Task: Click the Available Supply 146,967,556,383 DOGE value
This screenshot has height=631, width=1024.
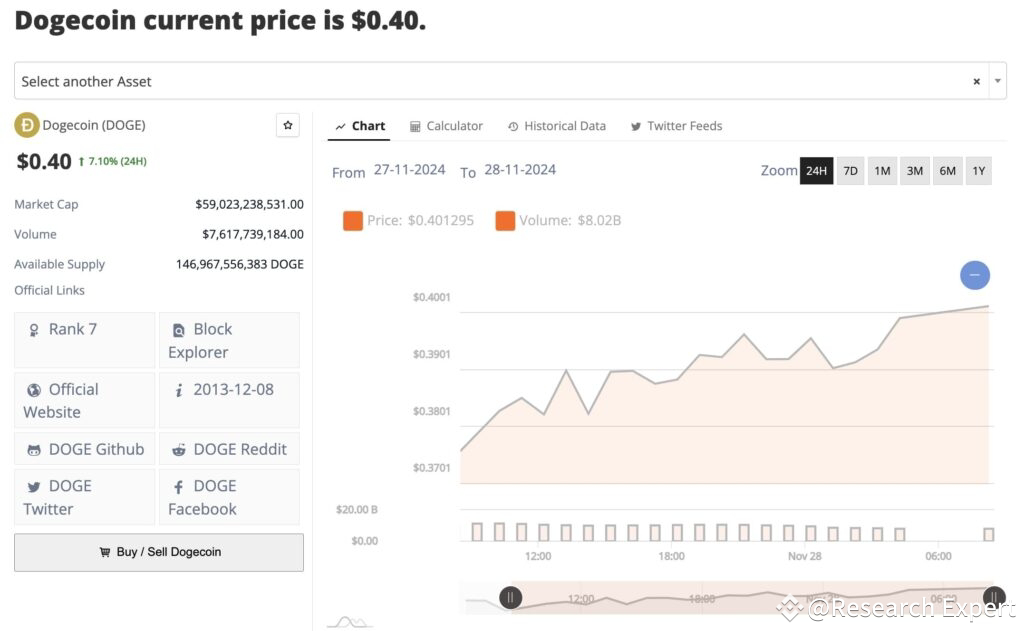Action: tap(240, 264)
